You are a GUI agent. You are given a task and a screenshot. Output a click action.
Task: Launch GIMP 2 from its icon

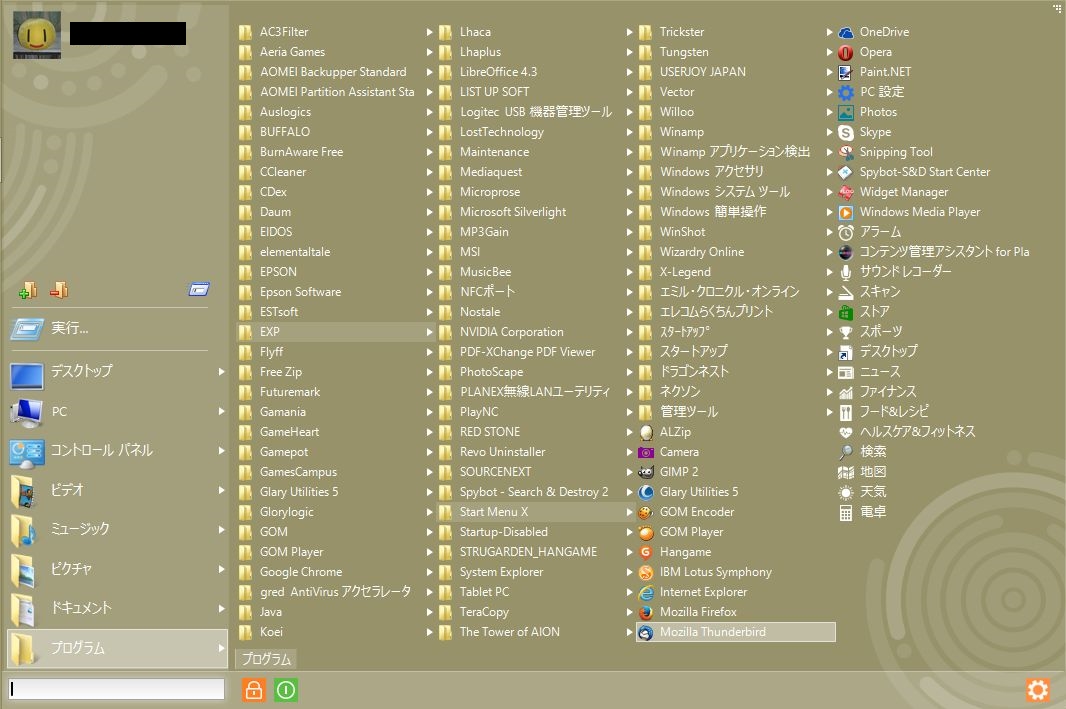pyautogui.click(x=646, y=472)
